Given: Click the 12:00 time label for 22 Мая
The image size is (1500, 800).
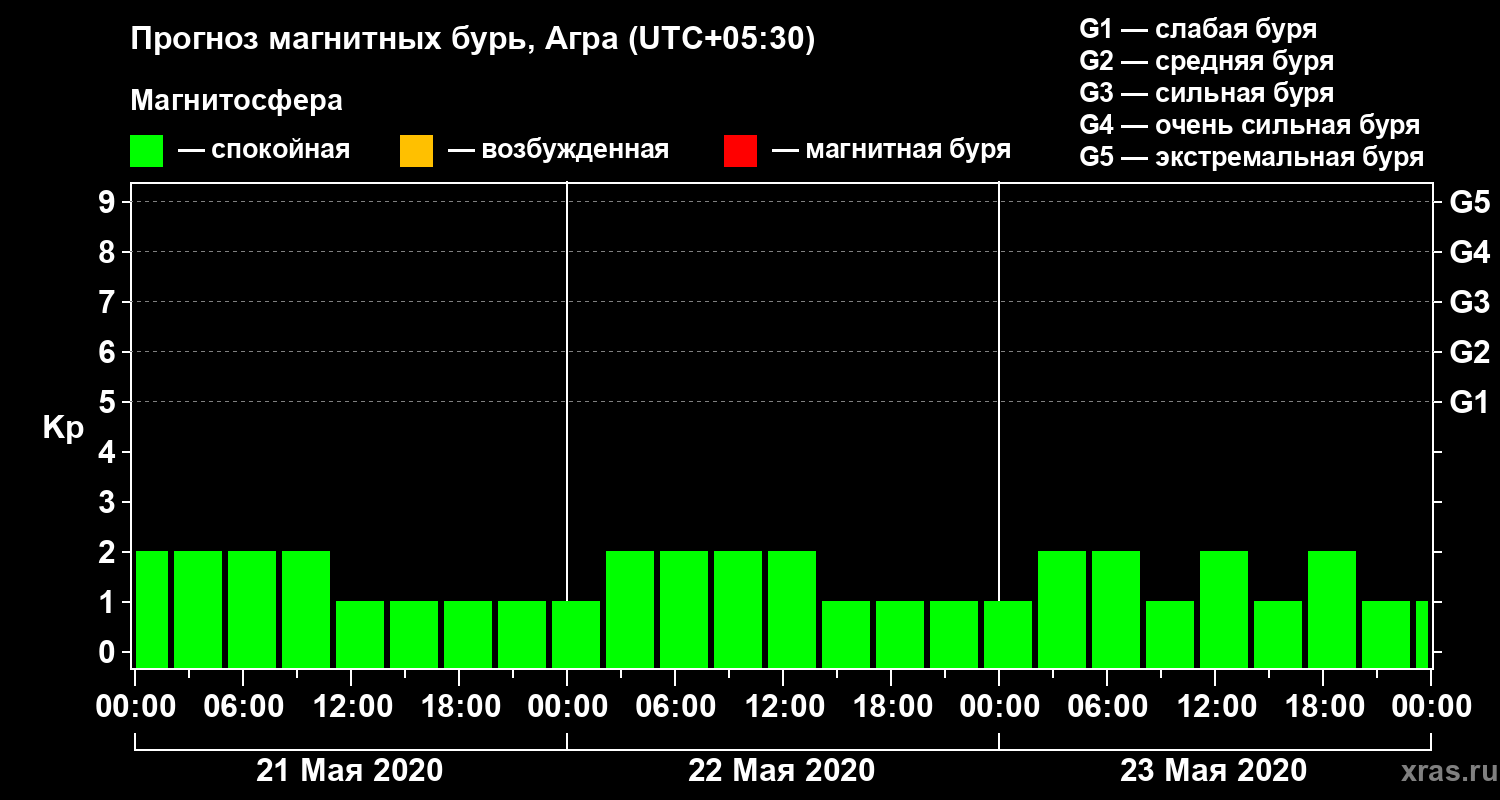Looking at the screenshot, I should (x=784, y=707).
